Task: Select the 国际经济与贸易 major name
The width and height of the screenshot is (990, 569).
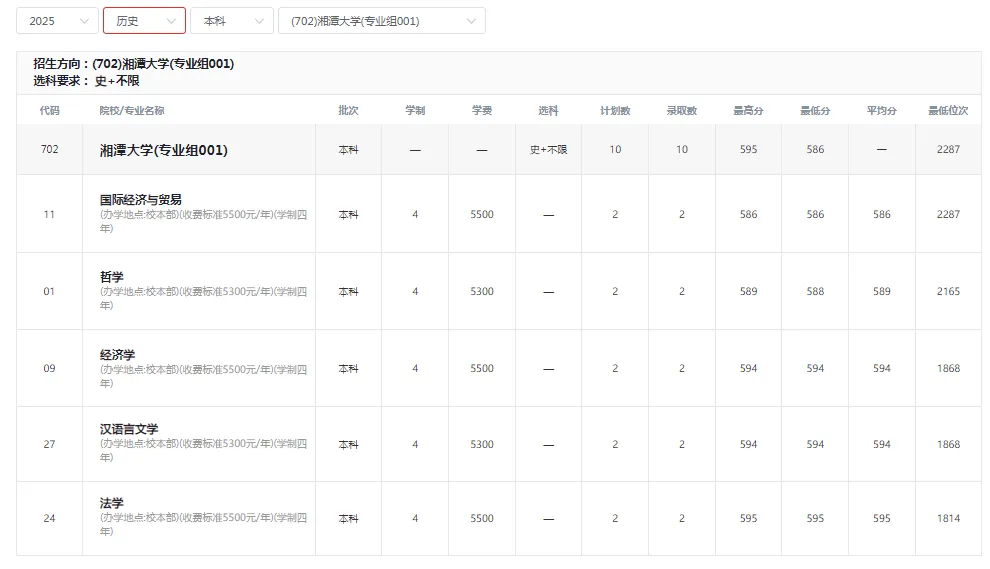Action: click(141, 200)
